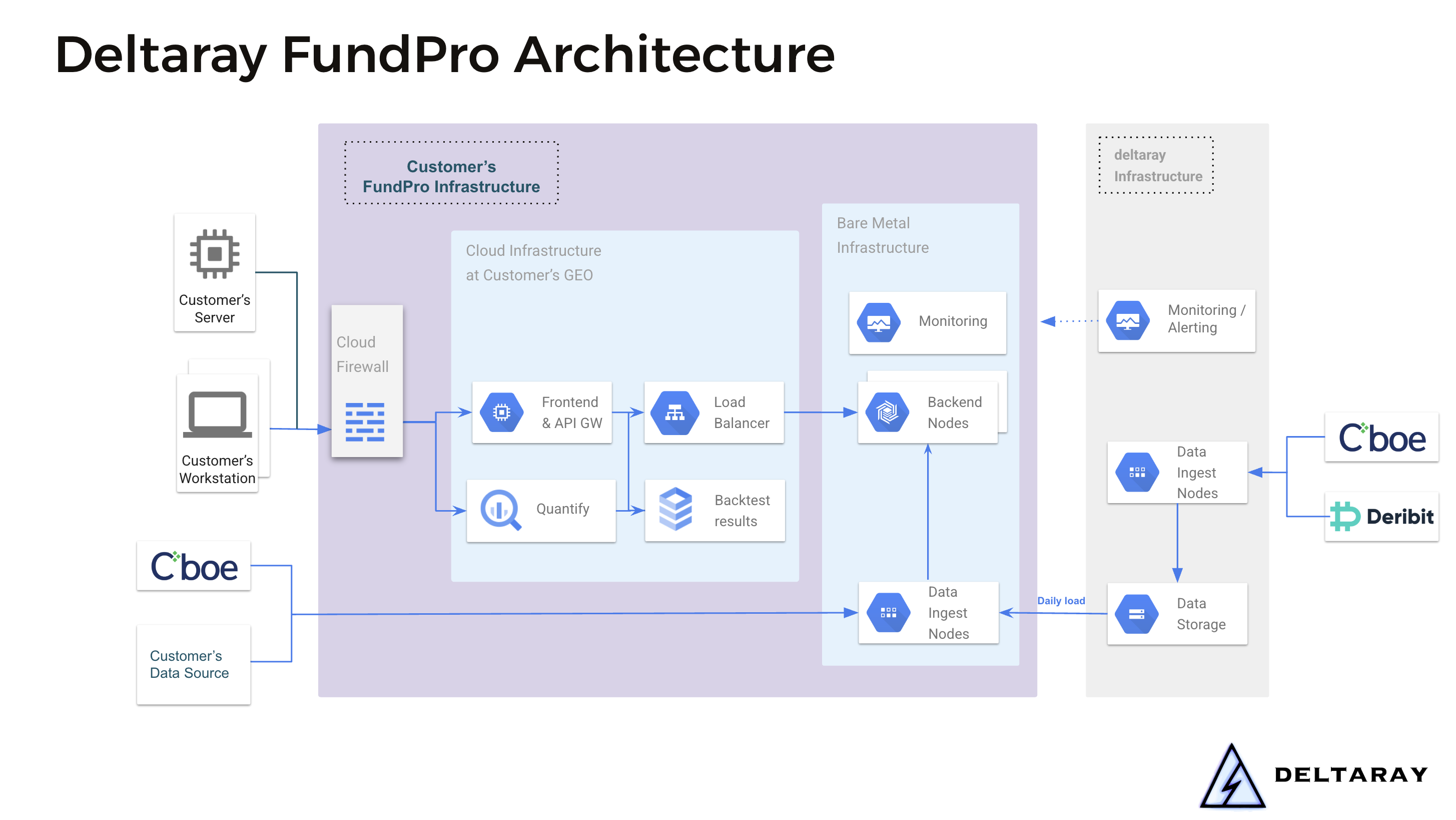Select the deltaray Infrastructure dotted label
Image resolution: width=1456 pixels, height=820 pixels.
pos(1156,166)
